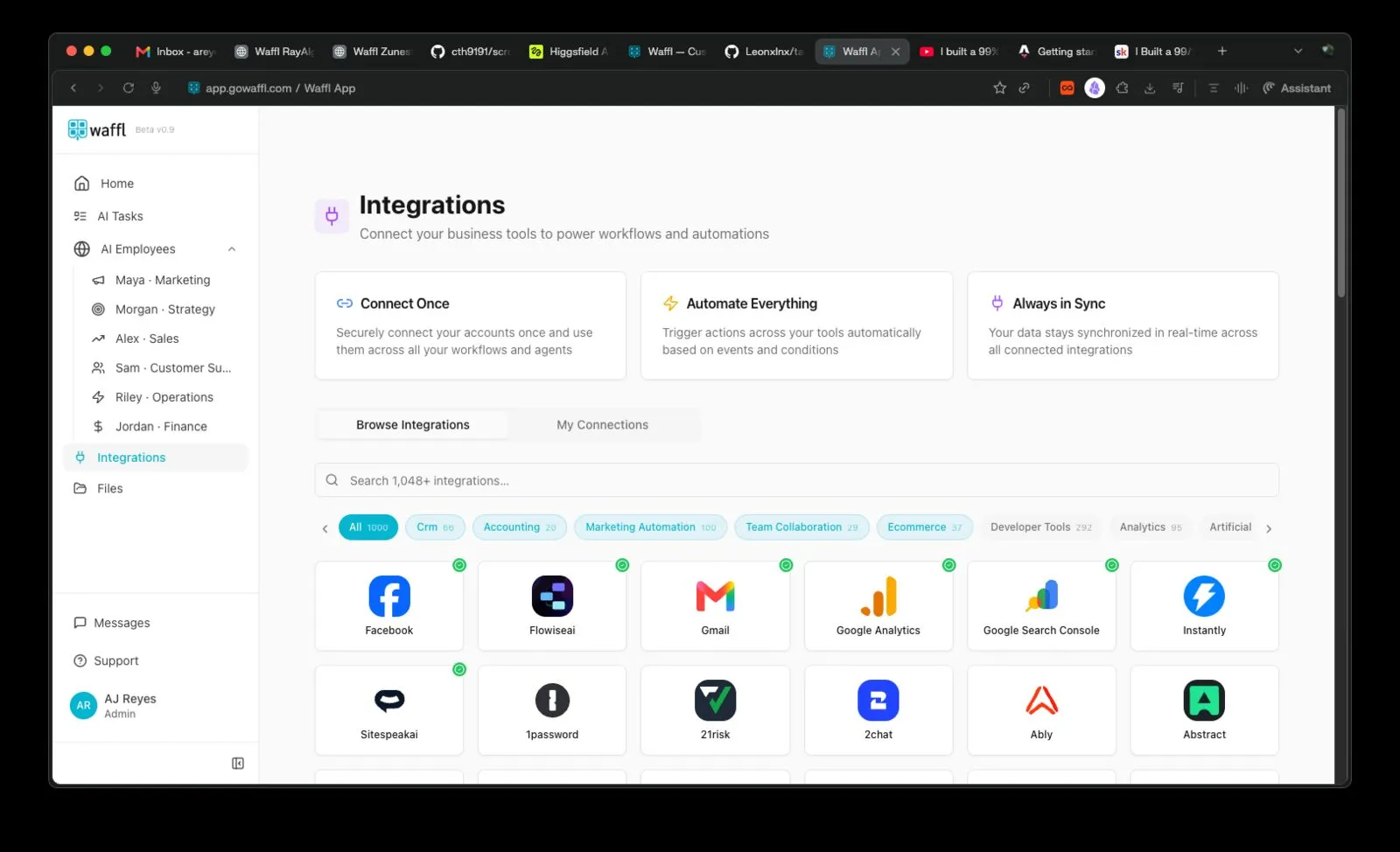Image resolution: width=1400 pixels, height=852 pixels.
Task: Switch to My Connections tab
Action: coord(603,425)
